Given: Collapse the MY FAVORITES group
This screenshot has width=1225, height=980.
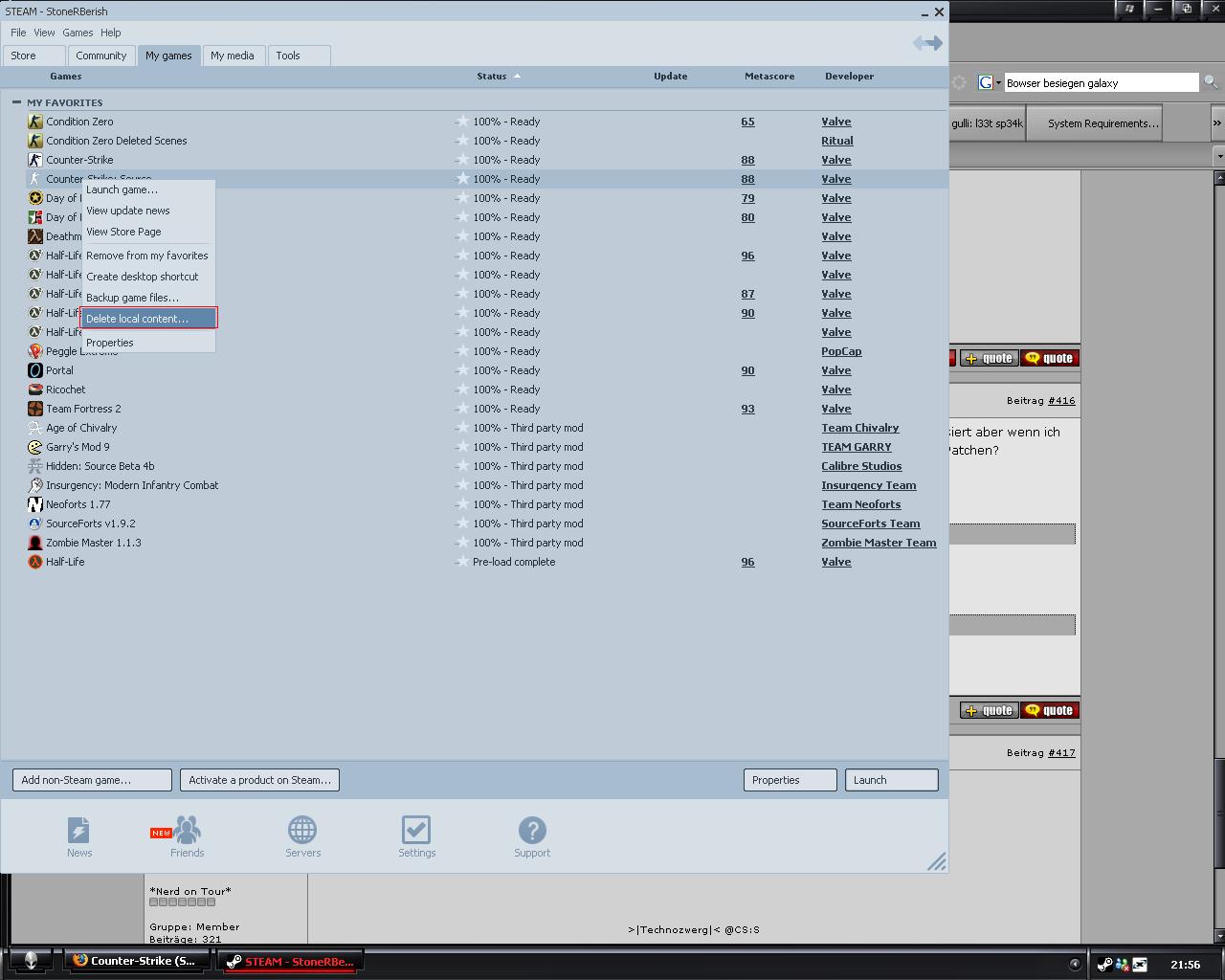Looking at the screenshot, I should (16, 102).
